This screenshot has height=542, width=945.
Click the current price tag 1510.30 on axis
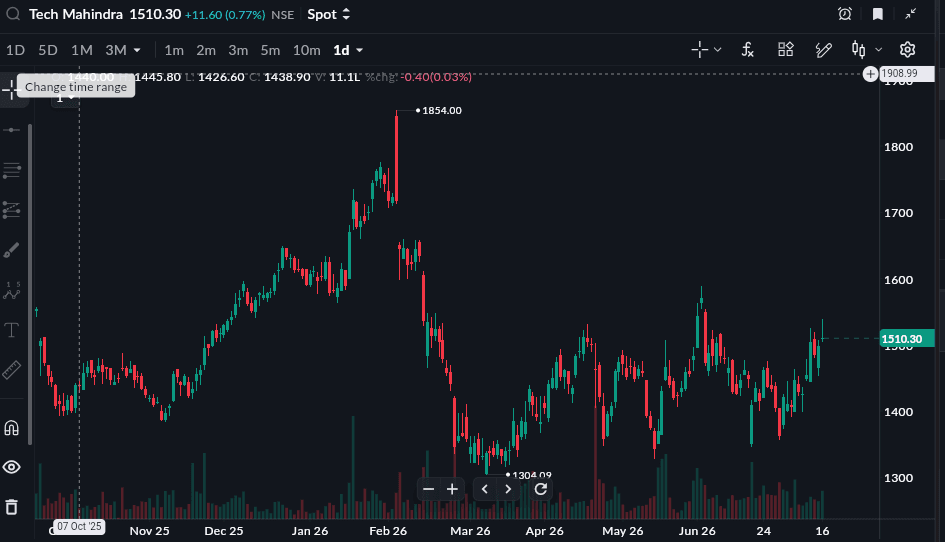(x=907, y=339)
